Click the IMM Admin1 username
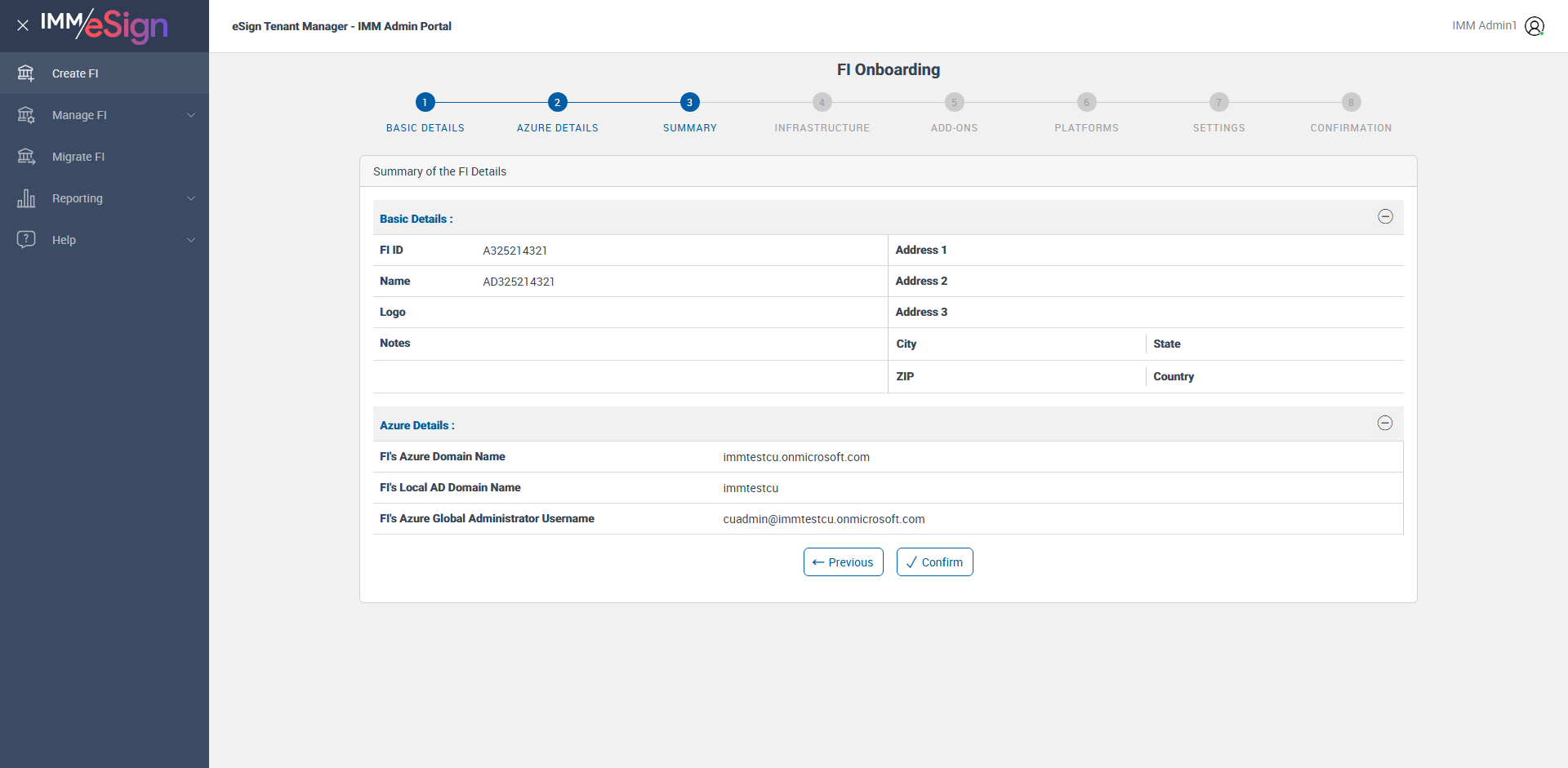 click(x=1484, y=26)
